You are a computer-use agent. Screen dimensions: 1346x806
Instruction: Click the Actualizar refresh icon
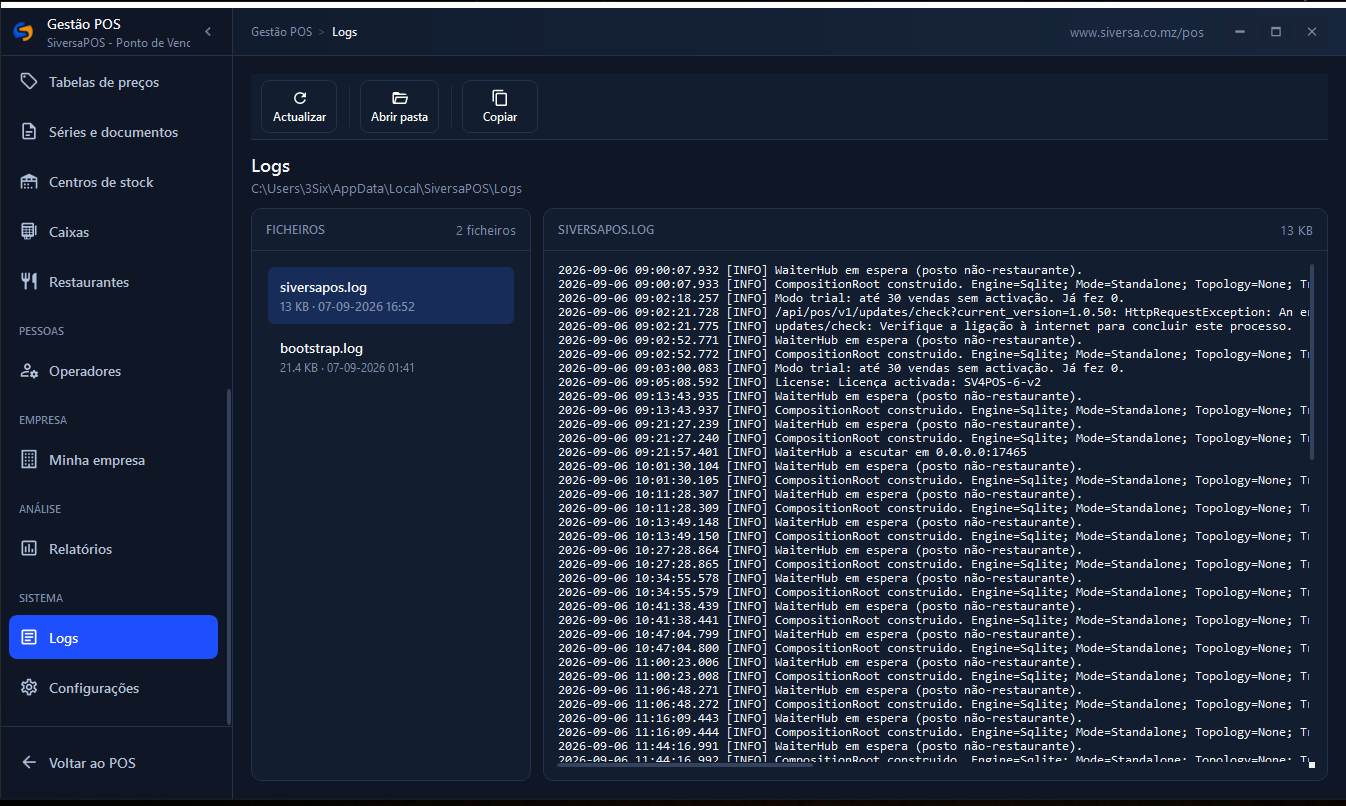point(299,98)
